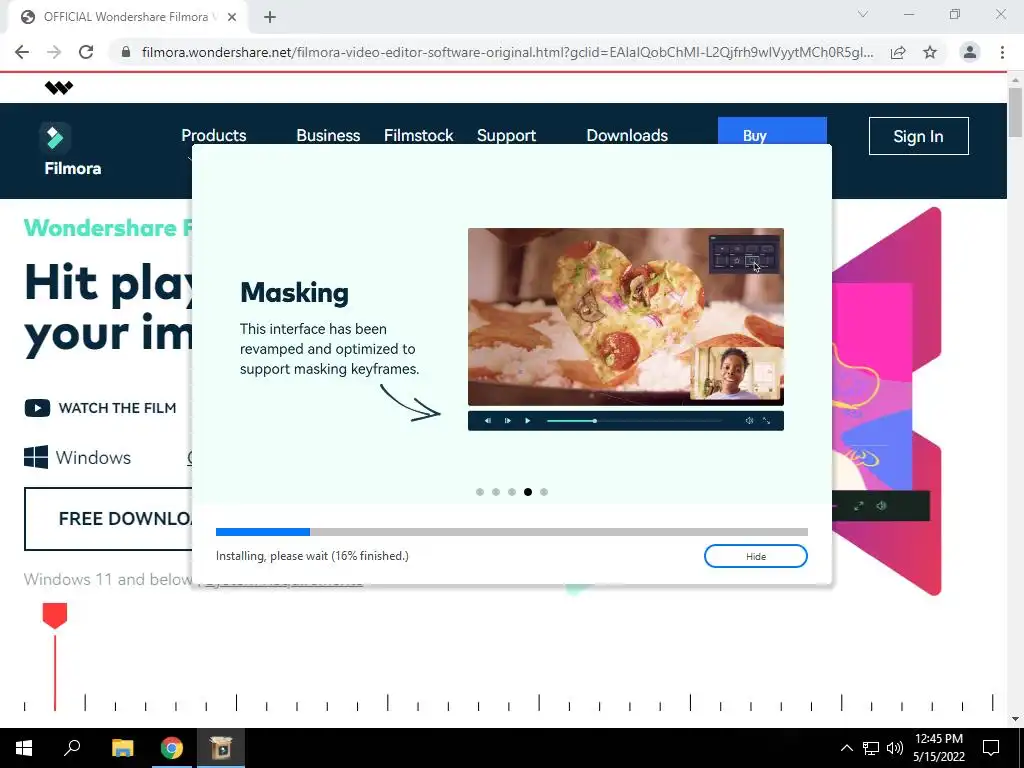Click the FREE DOWNLOAD button
Image resolution: width=1024 pixels, height=768 pixels.
(108, 519)
